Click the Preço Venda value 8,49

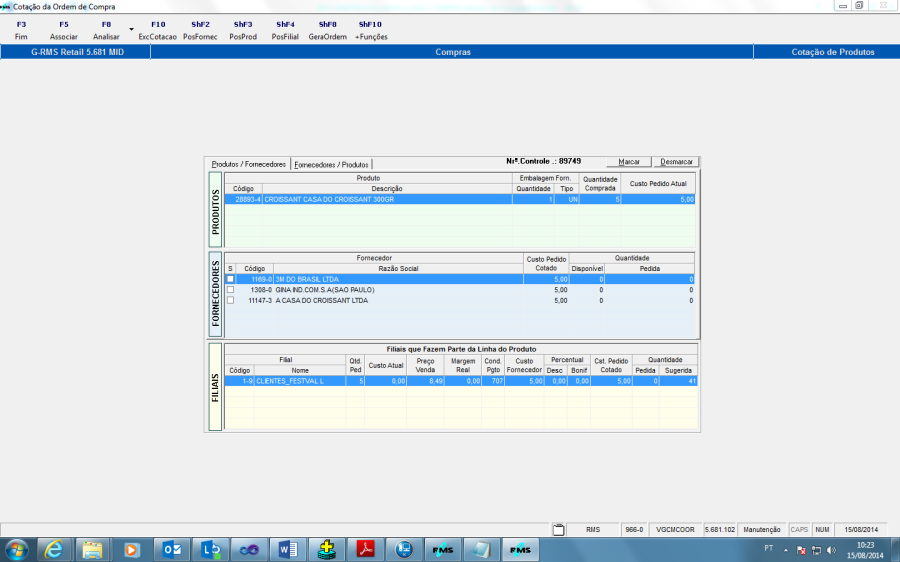[436, 381]
